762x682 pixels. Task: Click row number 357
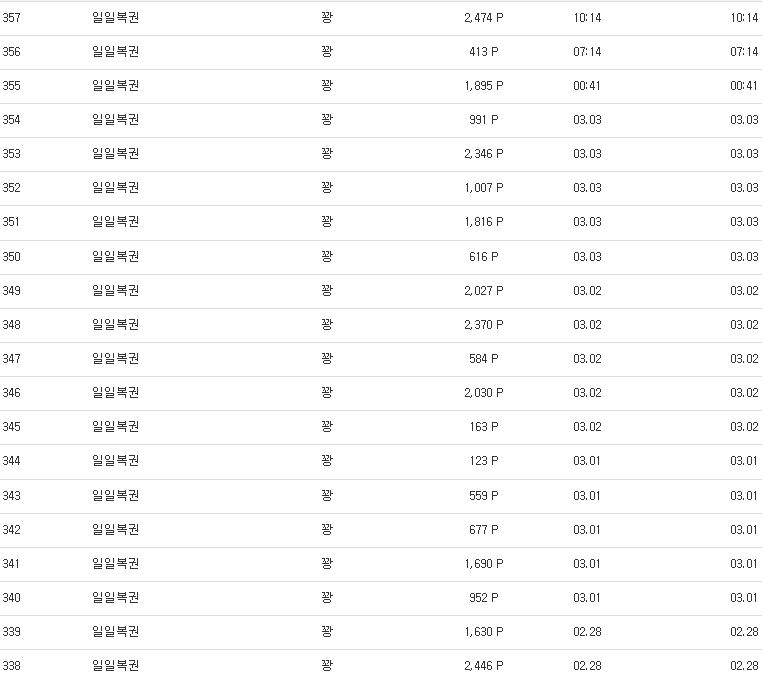coord(11,18)
